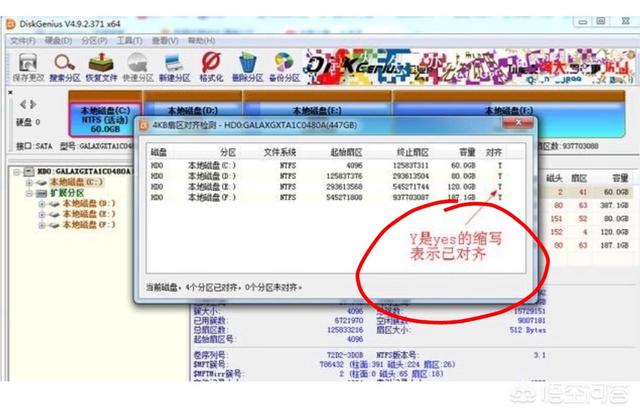Select the 本地磁盘(D:) row in alignment dialog
Screen dimensions: 640x415
click(x=336, y=176)
